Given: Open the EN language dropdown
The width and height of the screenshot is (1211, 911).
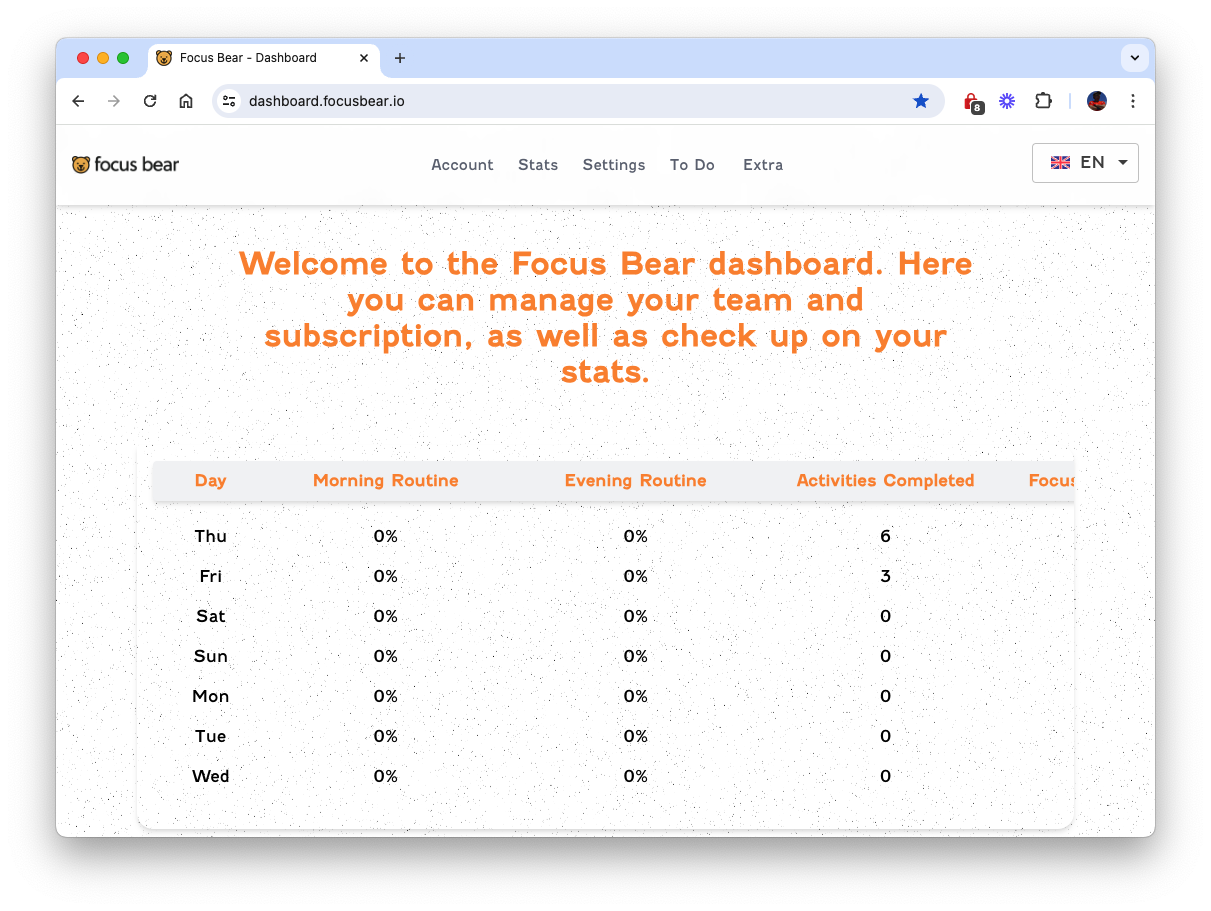Looking at the screenshot, I should click(x=1085, y=163).
